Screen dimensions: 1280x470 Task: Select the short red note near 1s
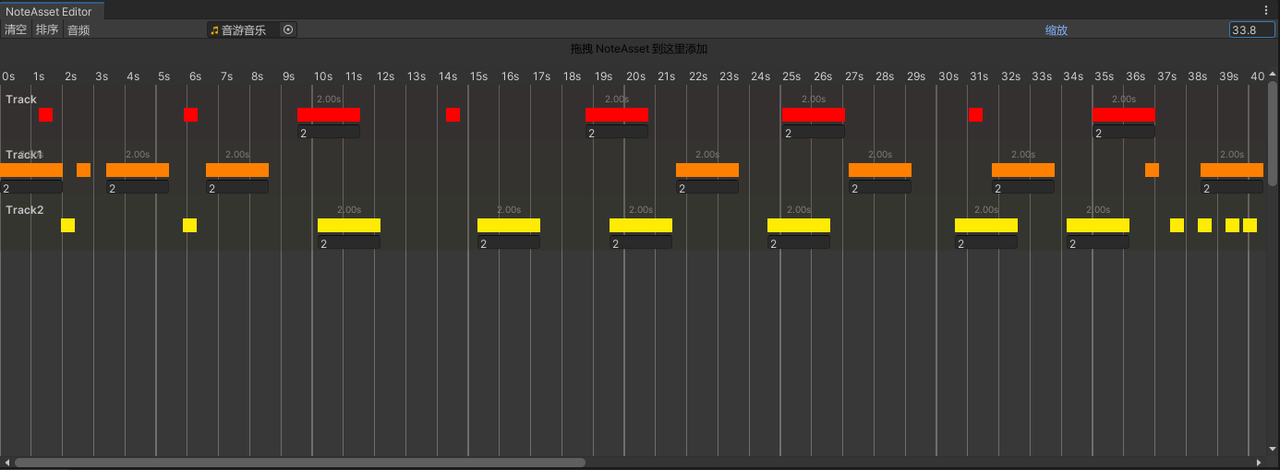pos(46,115)
